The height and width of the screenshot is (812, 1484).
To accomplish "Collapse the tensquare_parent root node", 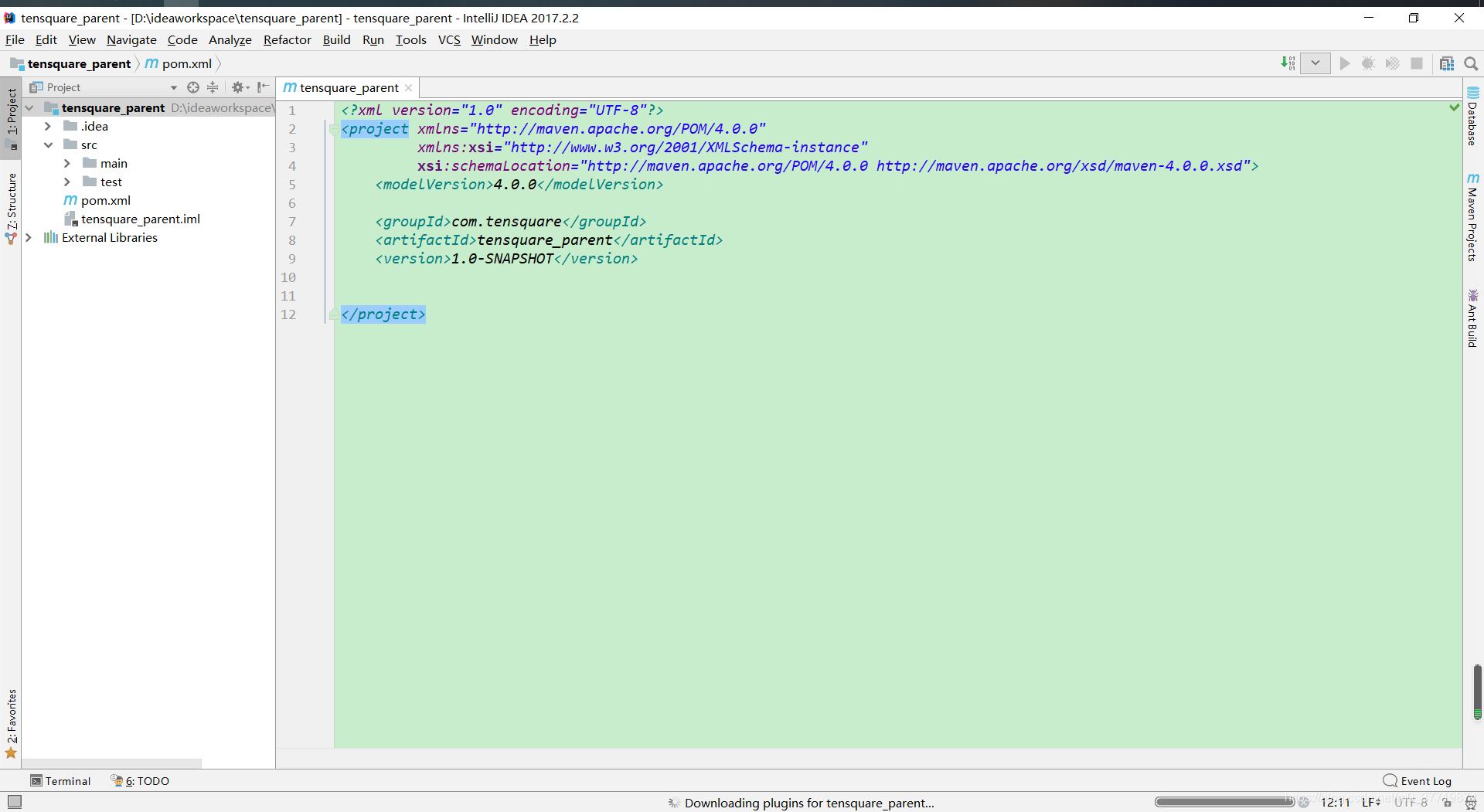I will pyautogui.click(x=29, y=108).
